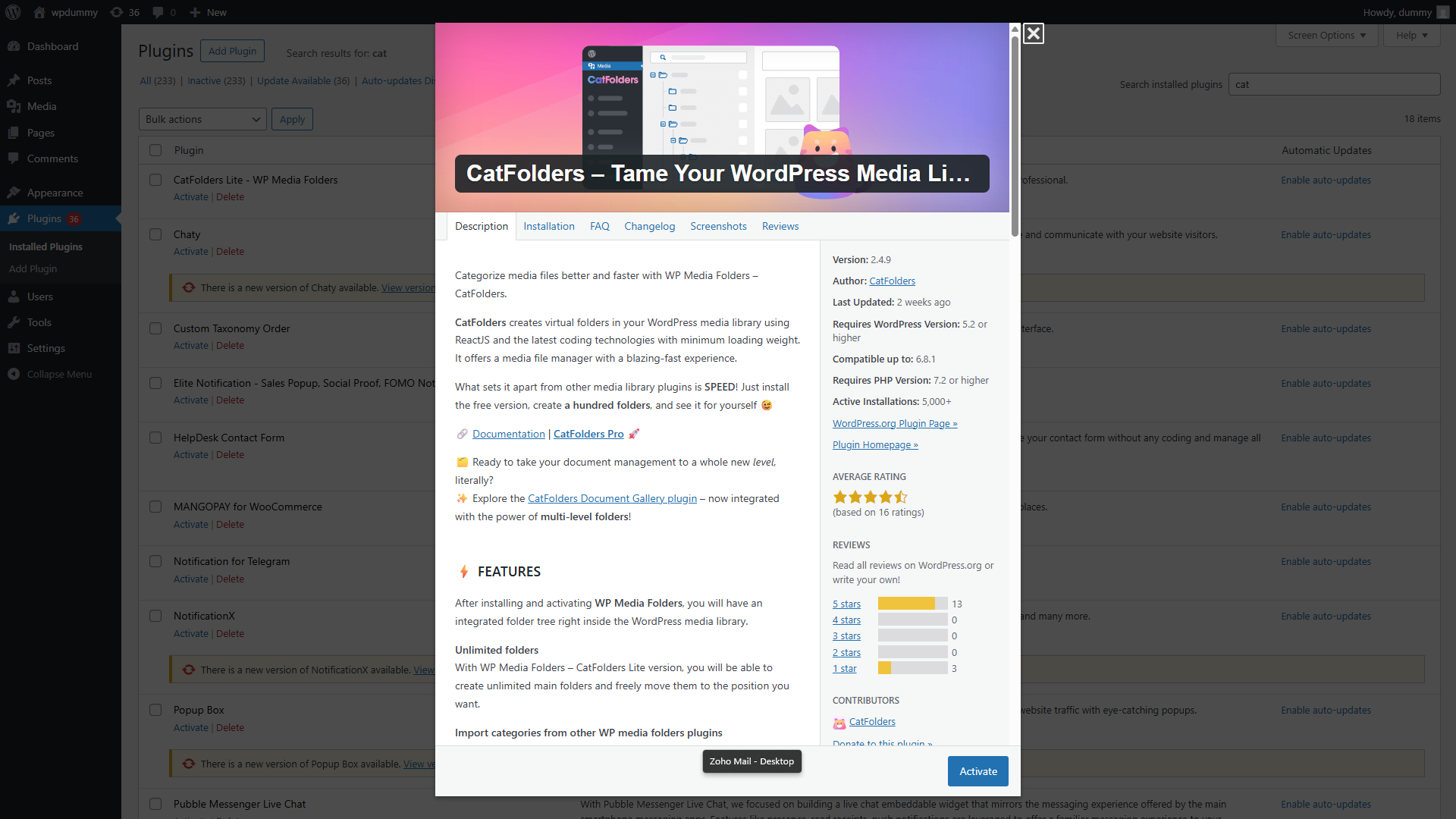Screen dimensions: 1456x819
Task: Open the Posts pin icon
Action: (14, 80)
